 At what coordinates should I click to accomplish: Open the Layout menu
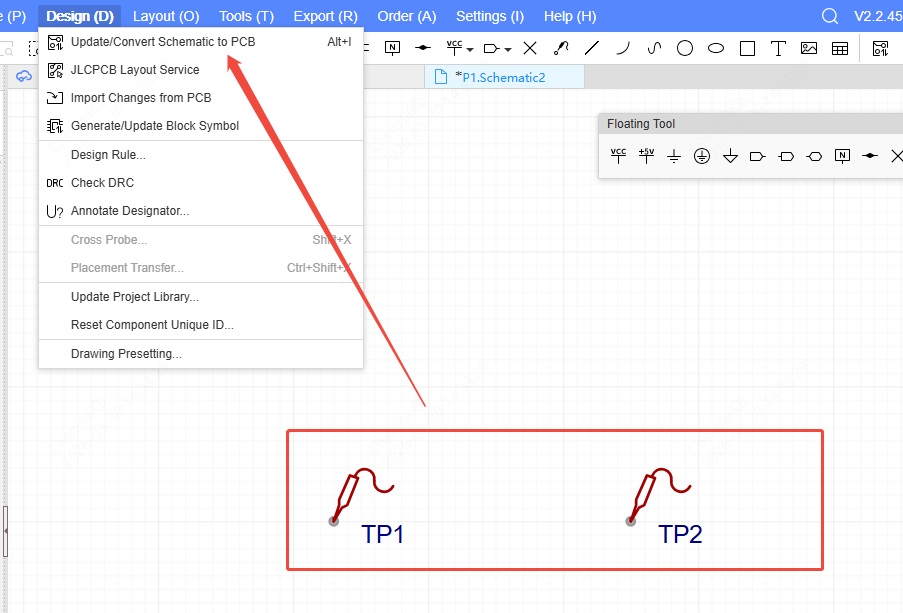(x=166, y=16)
